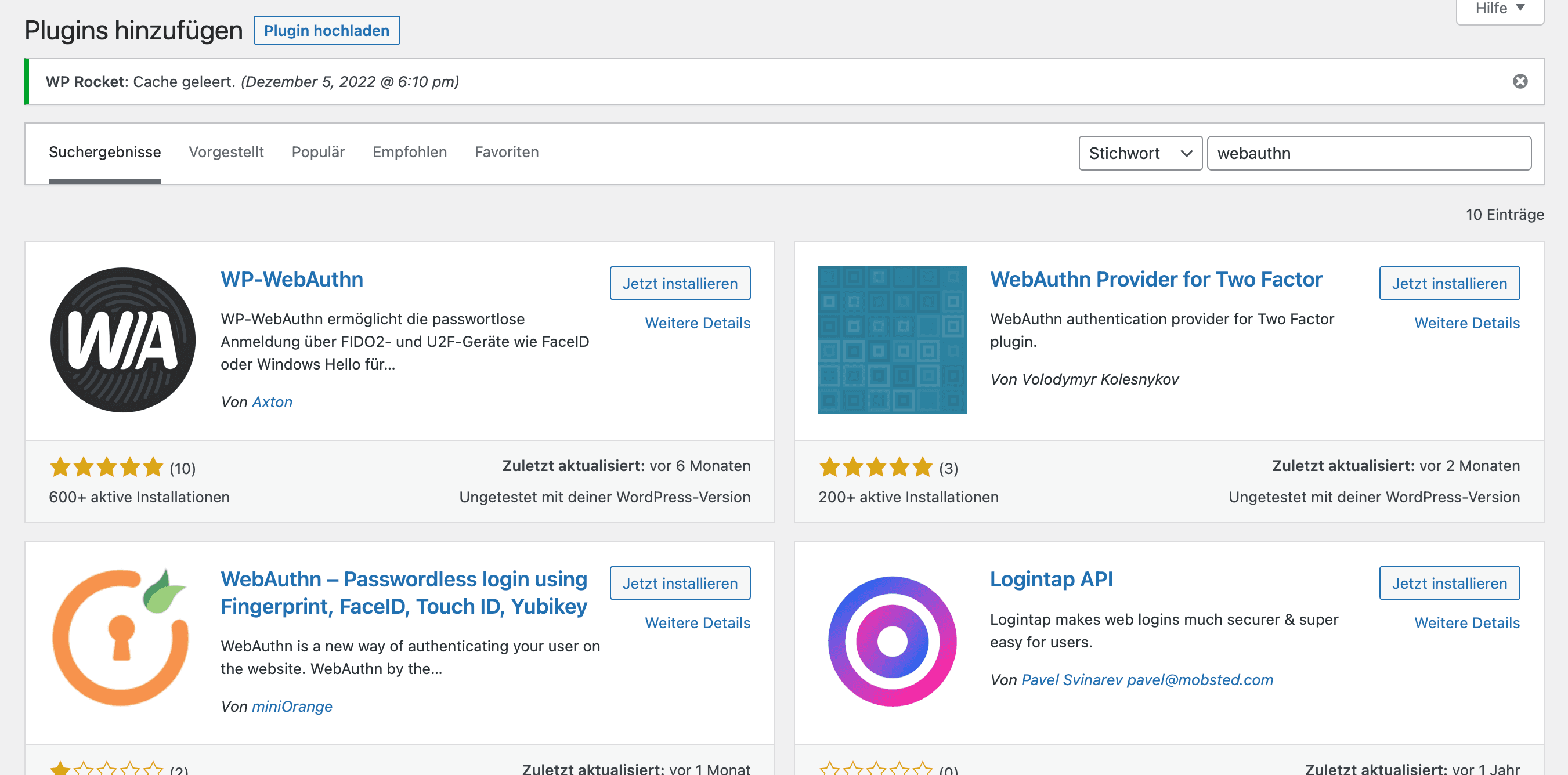Image resolution: width=1568 pixels, height=775 pixels.
Task: Open the Logintap API title link
Action: [1051, 579]
